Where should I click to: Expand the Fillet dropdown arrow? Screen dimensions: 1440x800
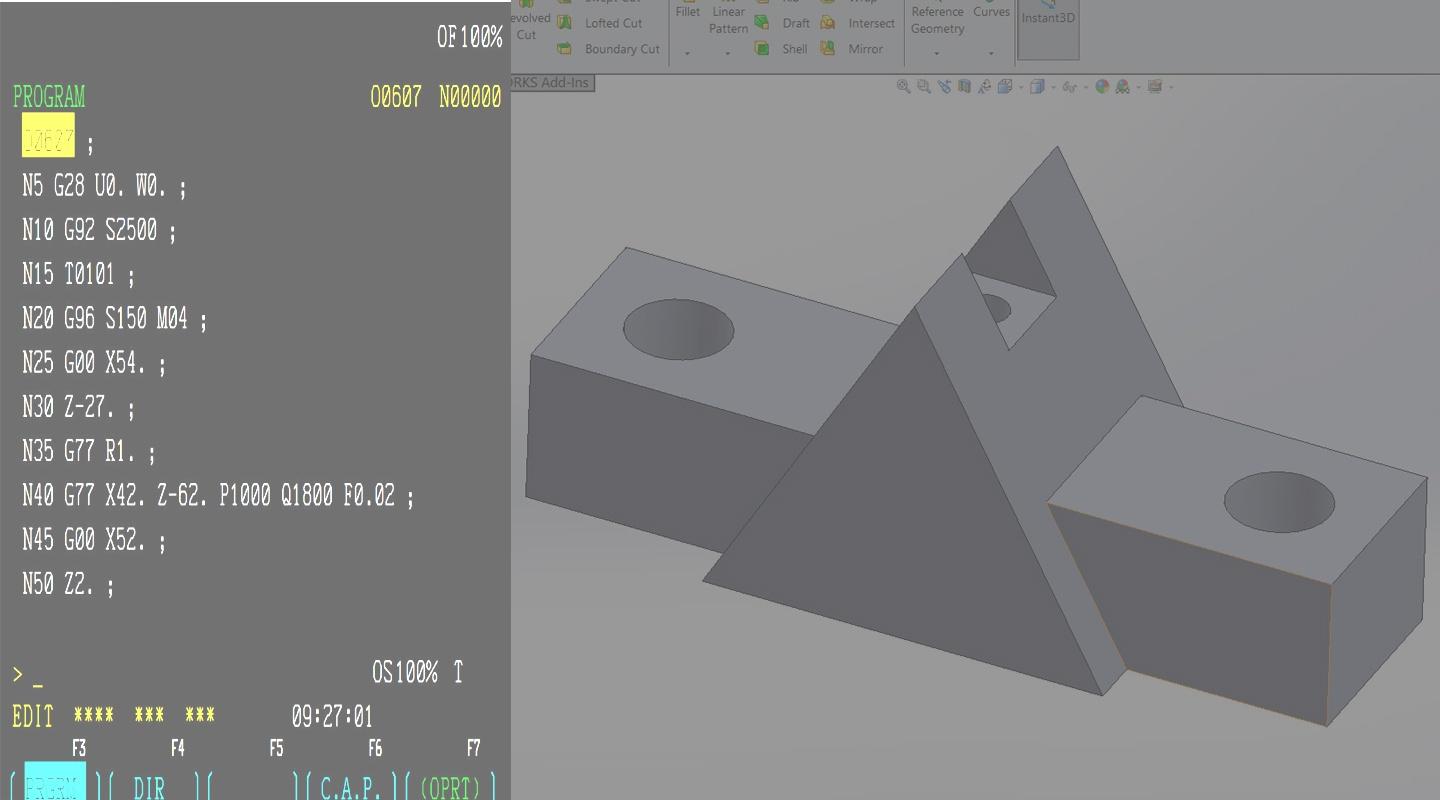click(687, 53)
